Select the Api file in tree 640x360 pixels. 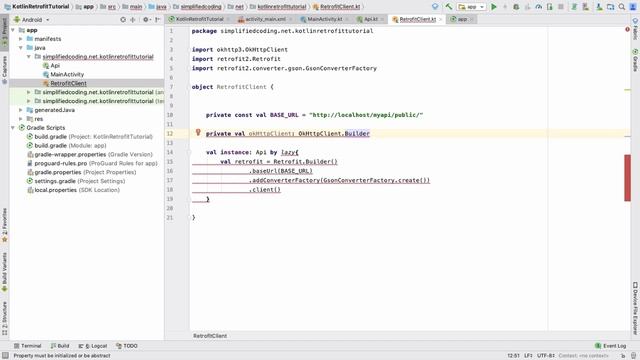[55, 65]
